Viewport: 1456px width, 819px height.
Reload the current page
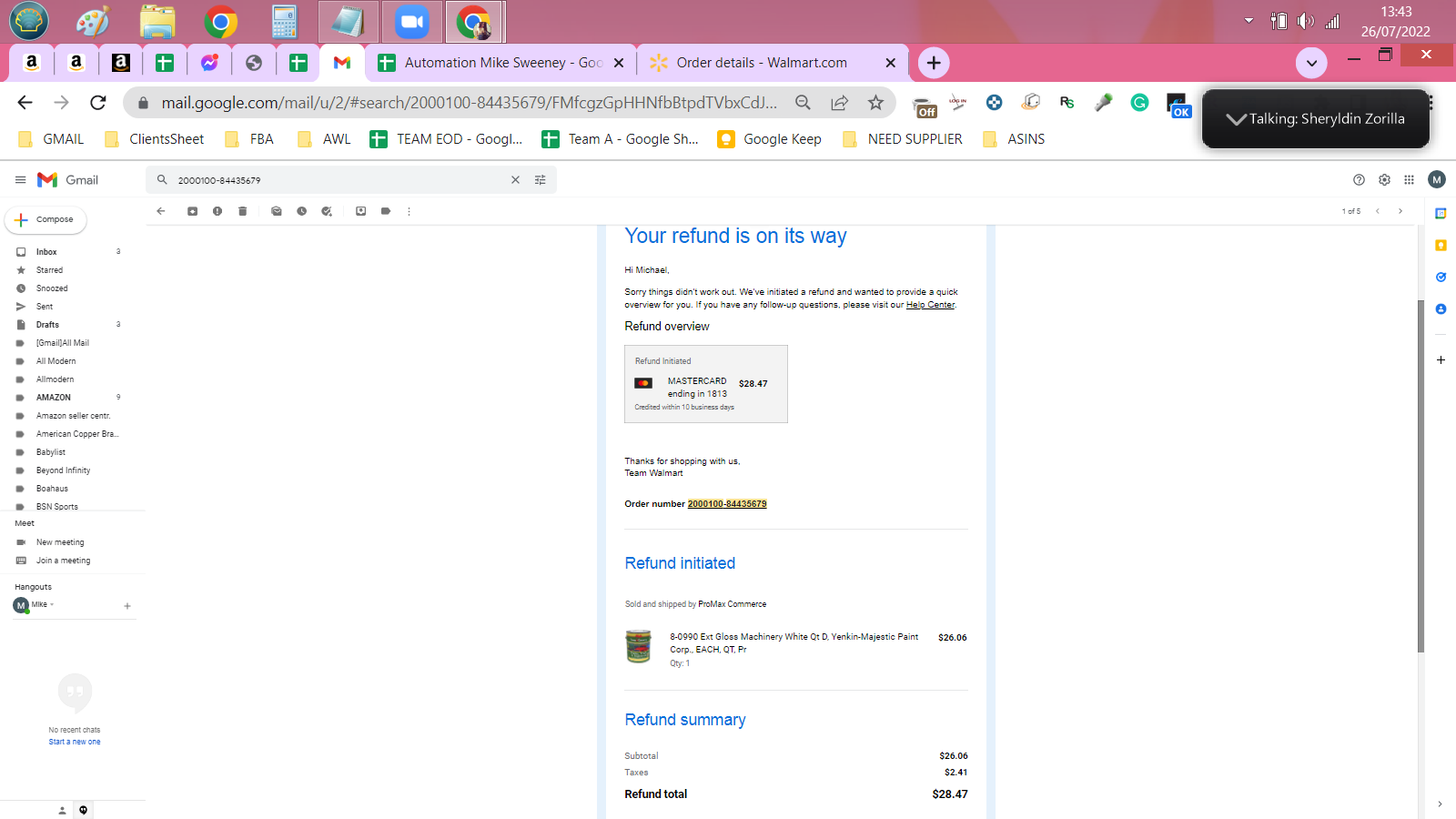98,103
